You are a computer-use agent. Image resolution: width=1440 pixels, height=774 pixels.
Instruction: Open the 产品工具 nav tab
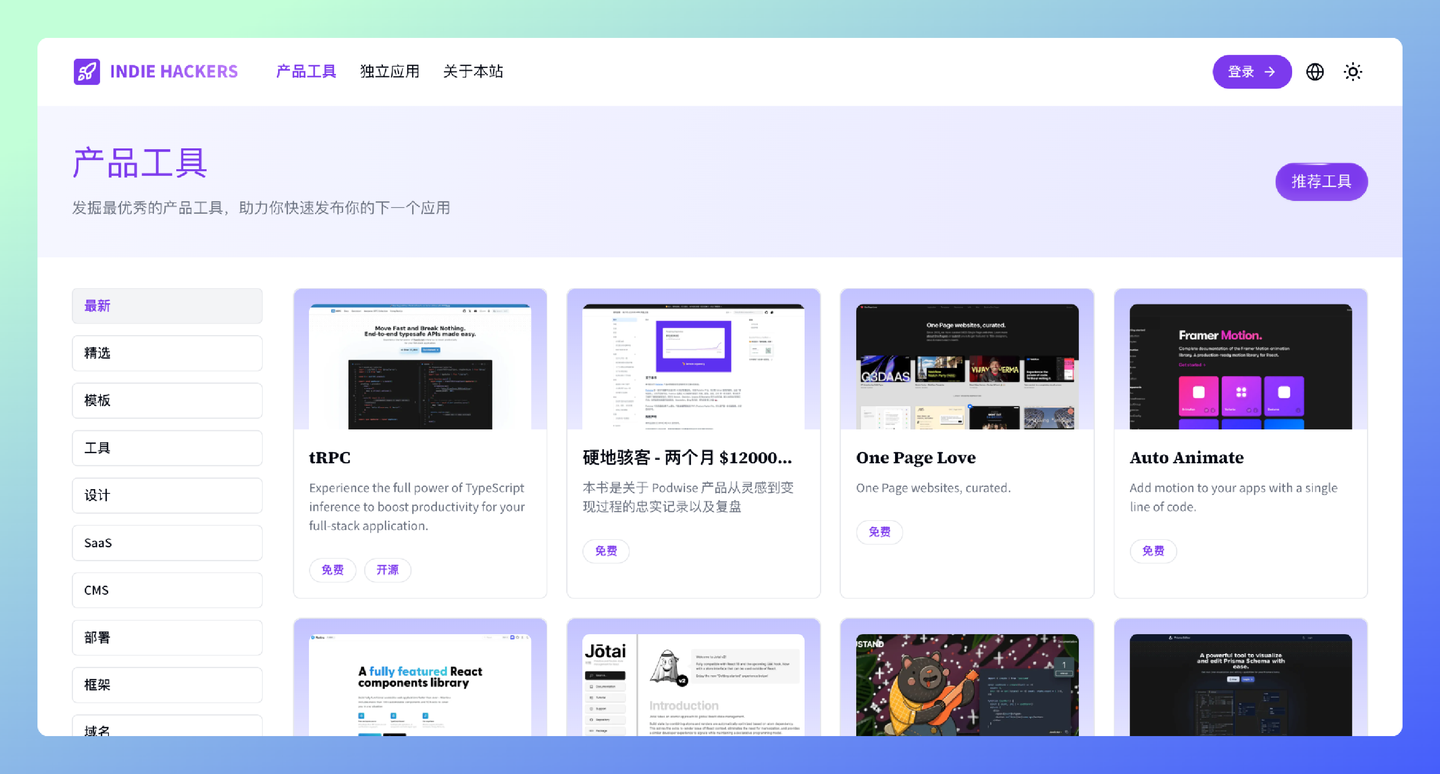(306, 72)
